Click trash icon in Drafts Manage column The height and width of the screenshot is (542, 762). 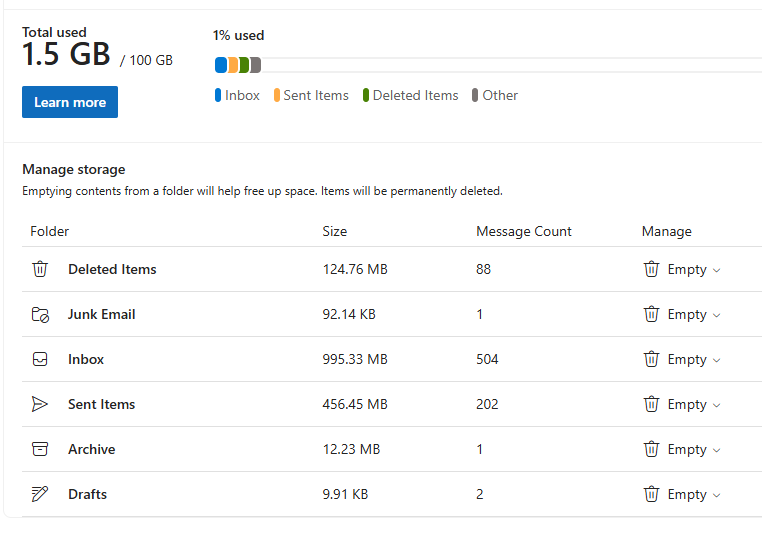(651, 494)
